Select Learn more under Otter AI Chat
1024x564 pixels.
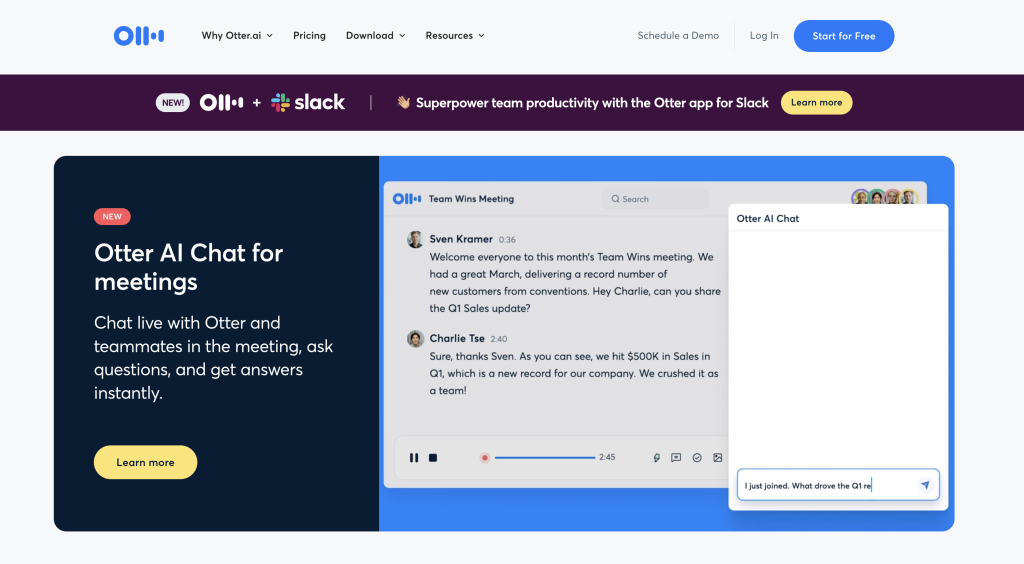[145, 462]
